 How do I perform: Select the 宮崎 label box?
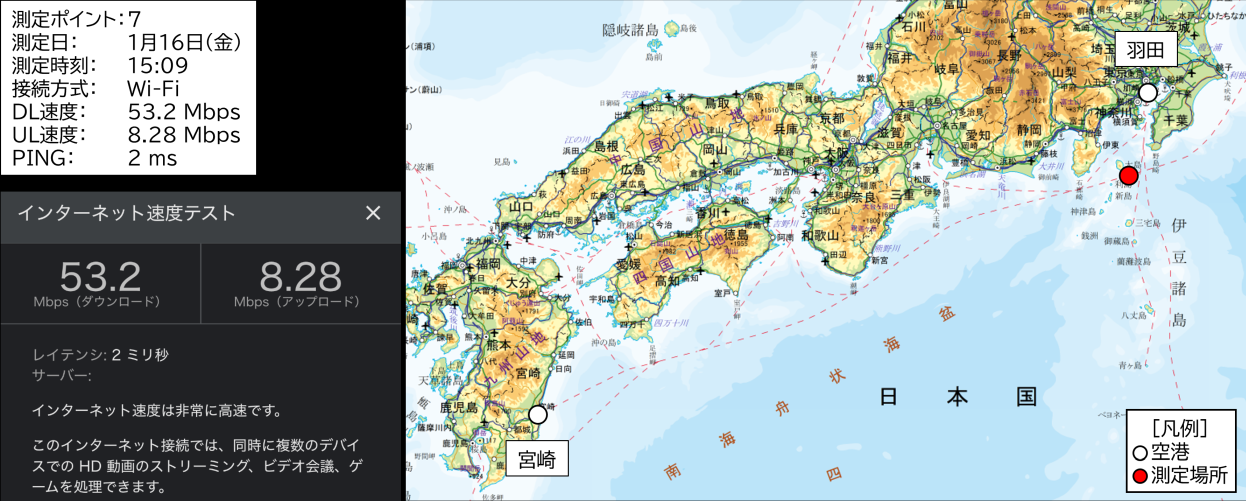tap(537, 458)
